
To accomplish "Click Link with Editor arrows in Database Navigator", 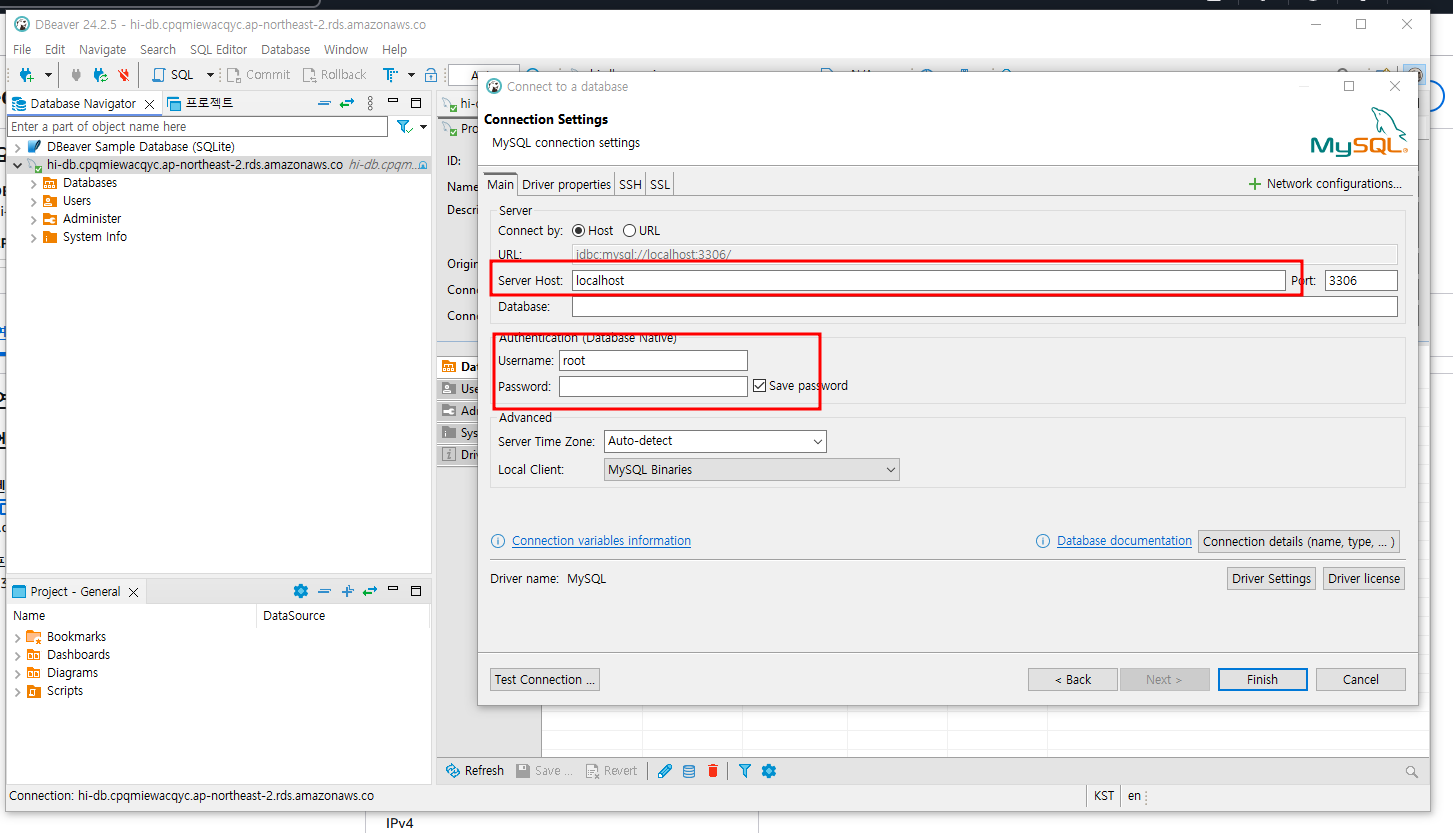I will [347, 103].
